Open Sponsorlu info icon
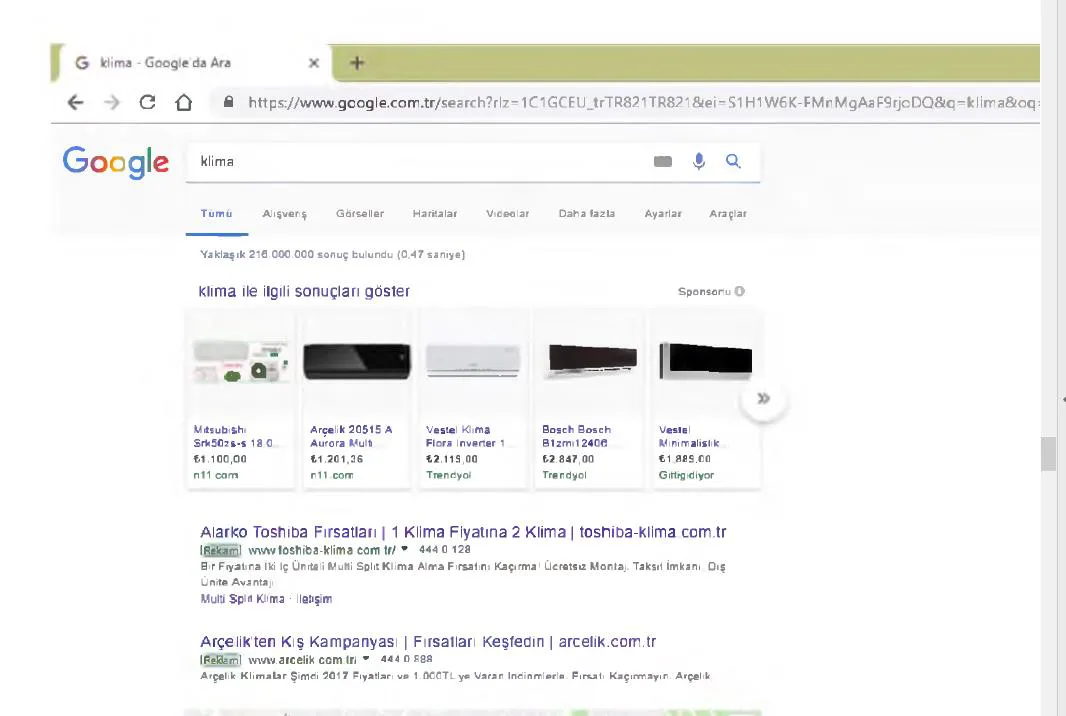This screenshot has height=716, width=1066. tap(740, 291)
